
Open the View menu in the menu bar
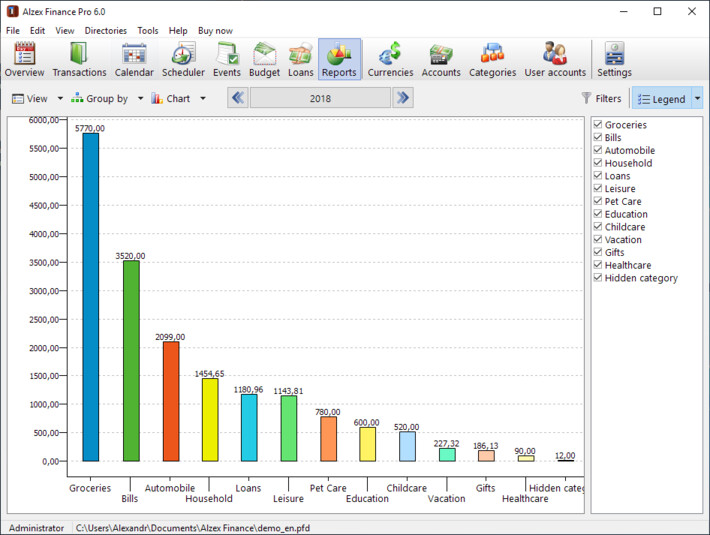pos(65,30)
